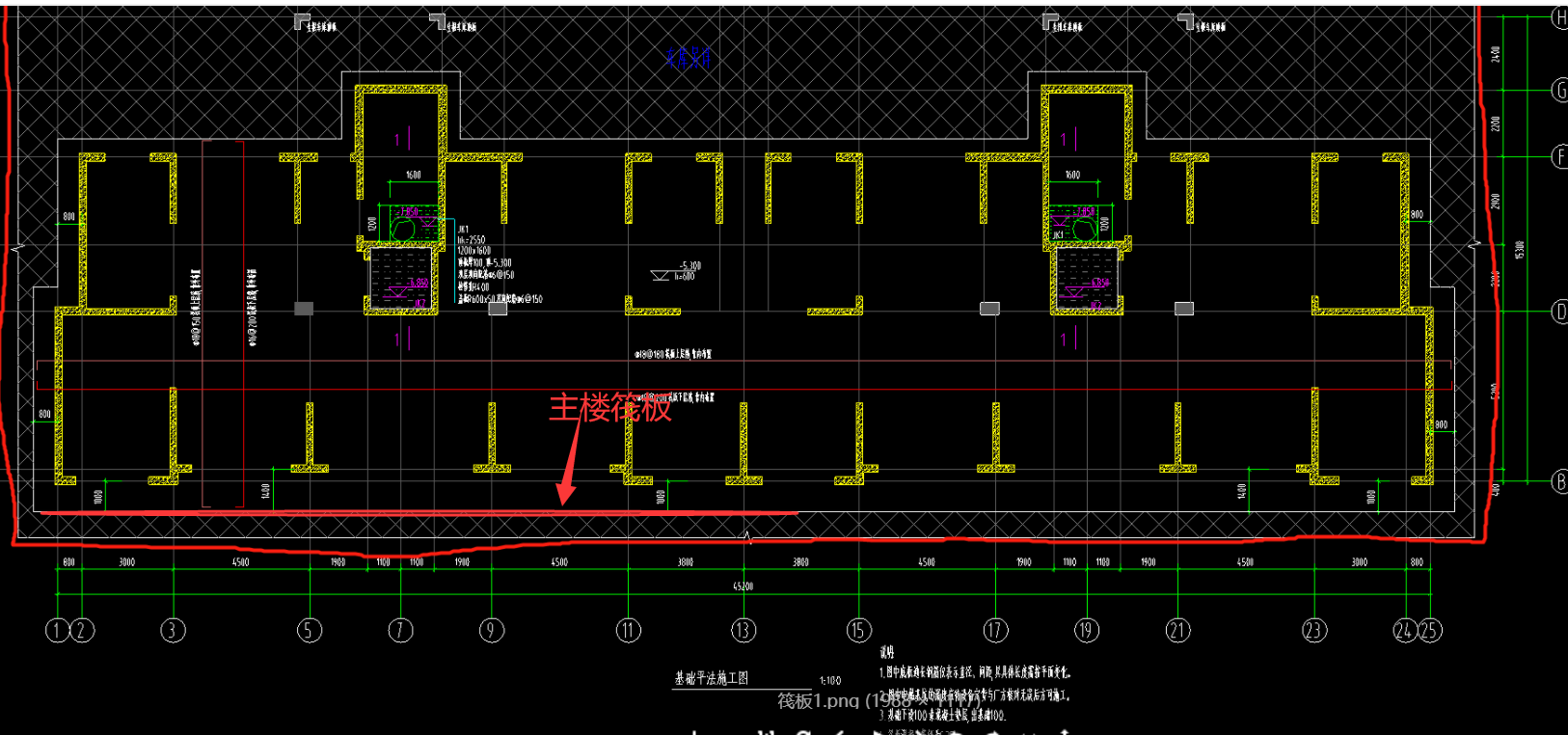
Task: Click axis bubble 2 at the bottom
Action: 82,631
